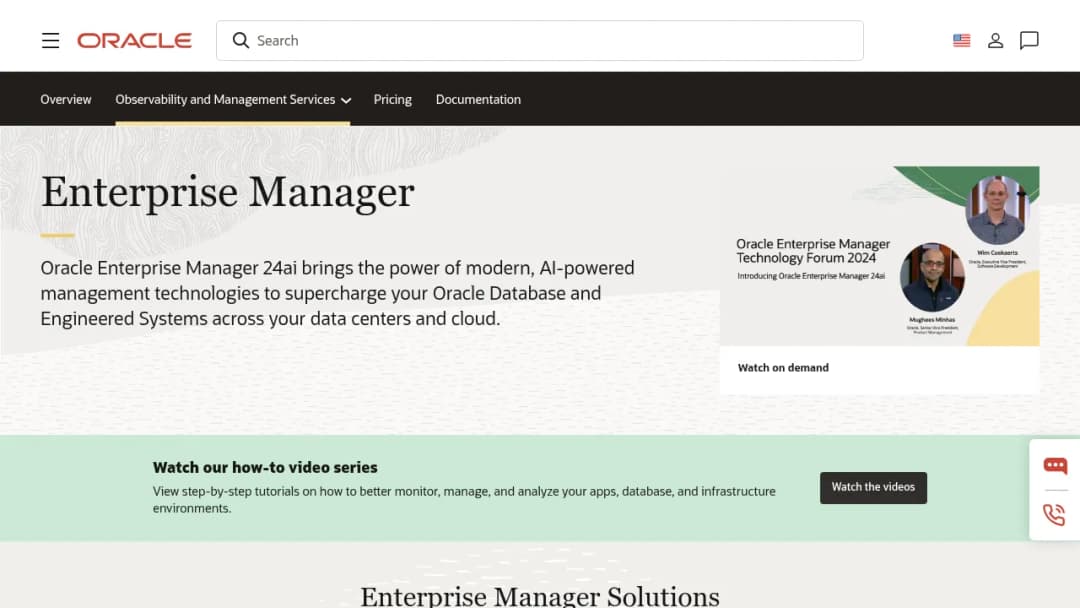Click the Enterprise Manager heading text

[227, 193]
